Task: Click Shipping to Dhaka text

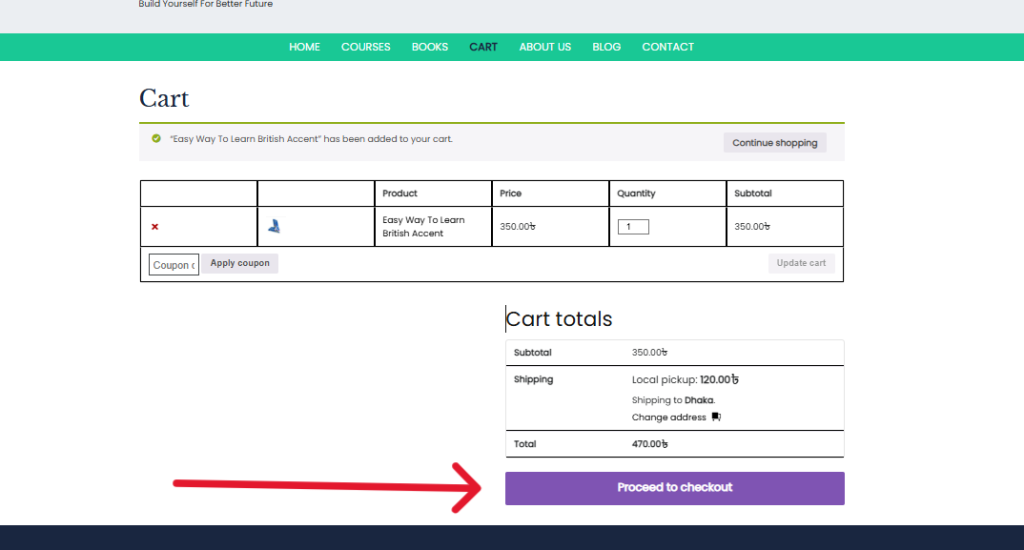Action: point(673,400)
